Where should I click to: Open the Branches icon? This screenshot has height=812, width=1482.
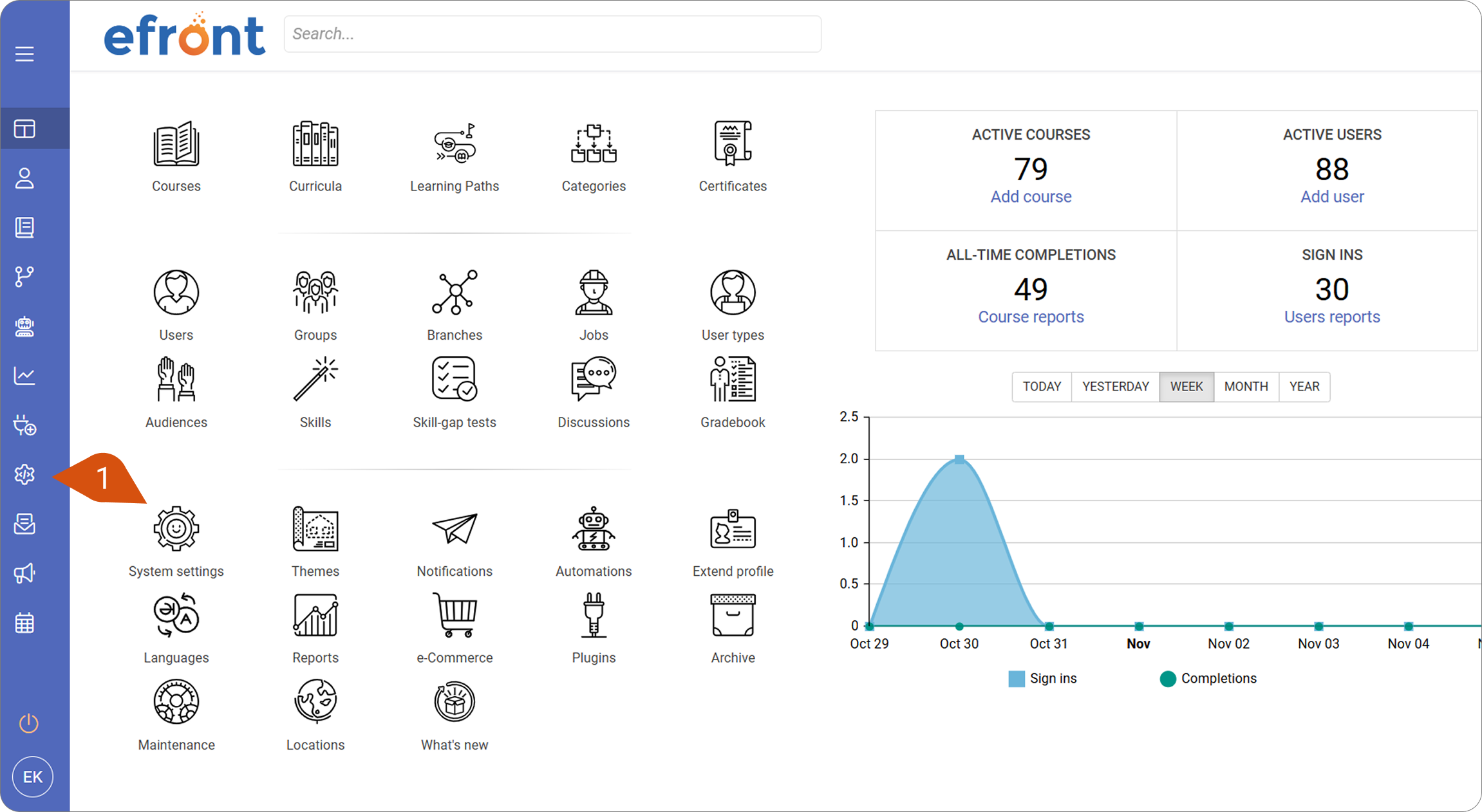(455, 292)
